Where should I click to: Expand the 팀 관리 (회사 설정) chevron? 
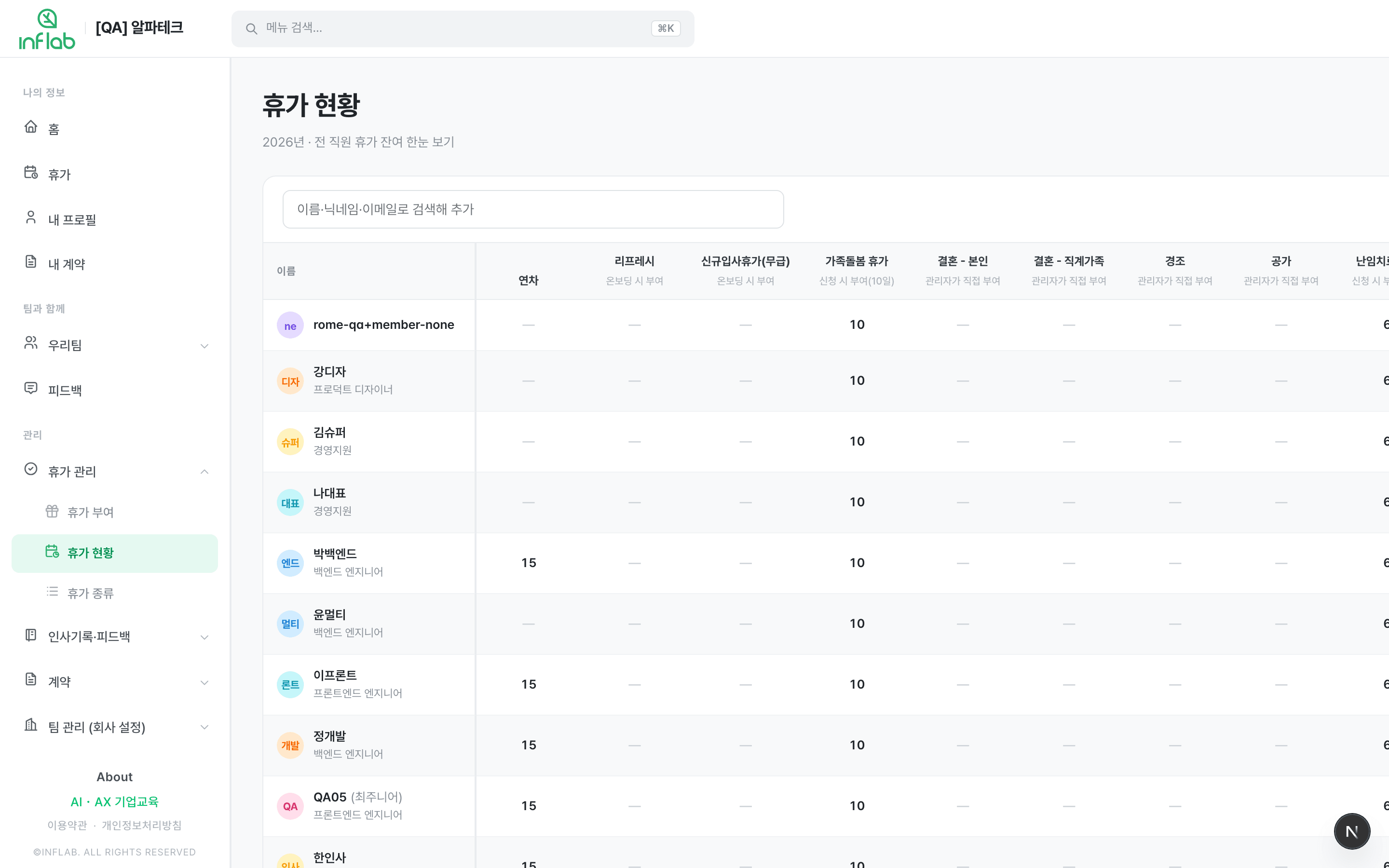click(x=204, y=727)
